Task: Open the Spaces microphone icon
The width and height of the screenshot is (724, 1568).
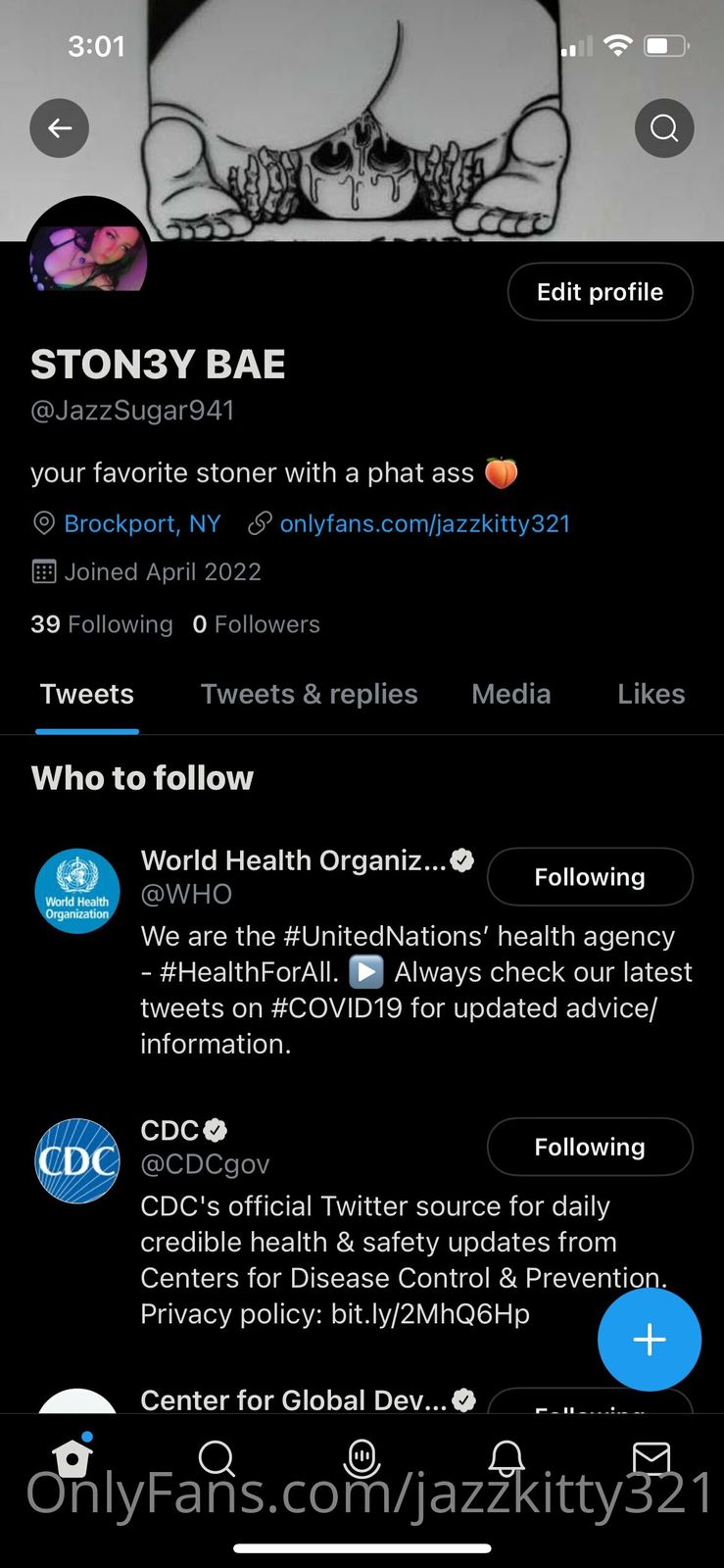Action: (x=362, y=1458)
